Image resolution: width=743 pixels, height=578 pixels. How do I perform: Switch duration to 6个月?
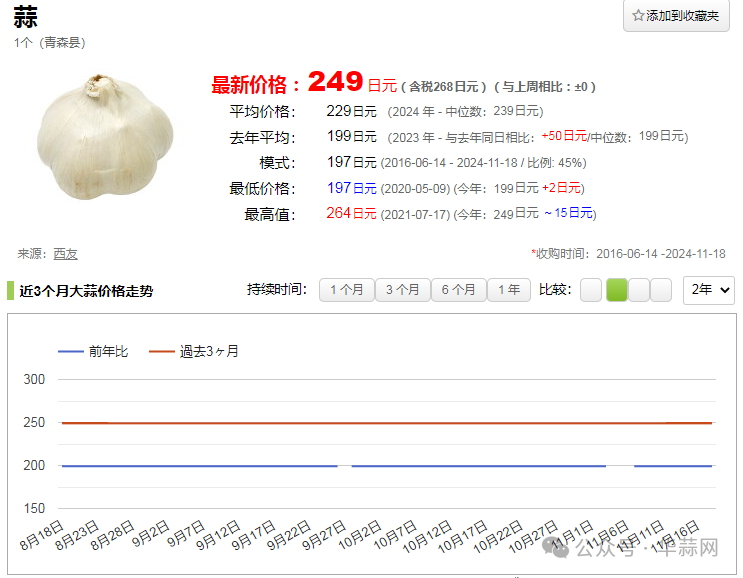coord(458,290)
